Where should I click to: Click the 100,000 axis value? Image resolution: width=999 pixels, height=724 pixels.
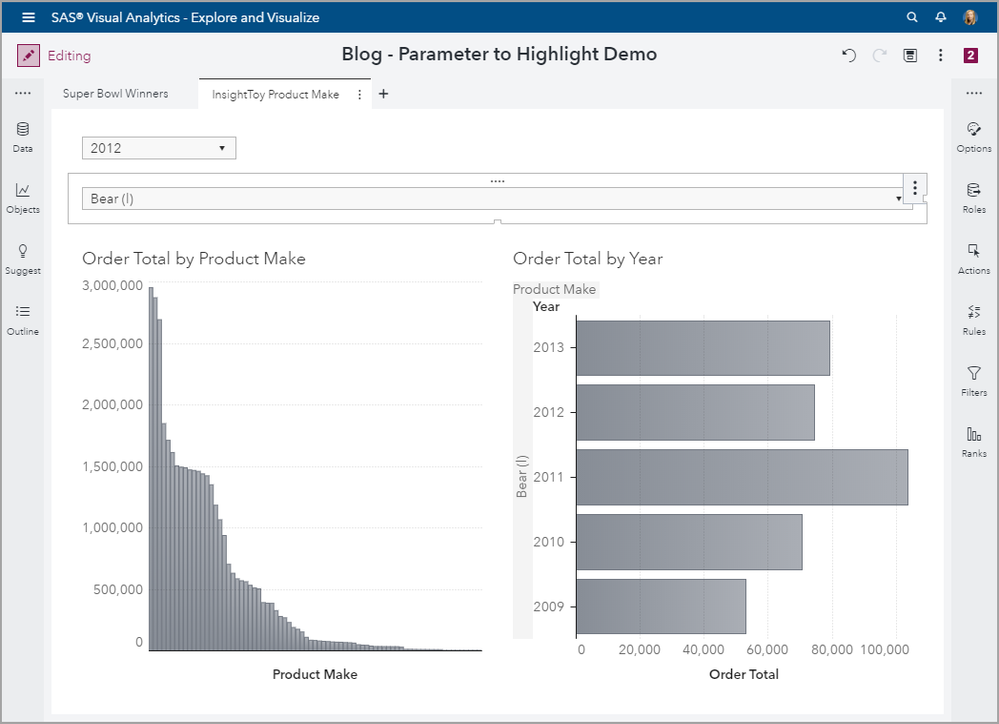(x=884, y=649)
